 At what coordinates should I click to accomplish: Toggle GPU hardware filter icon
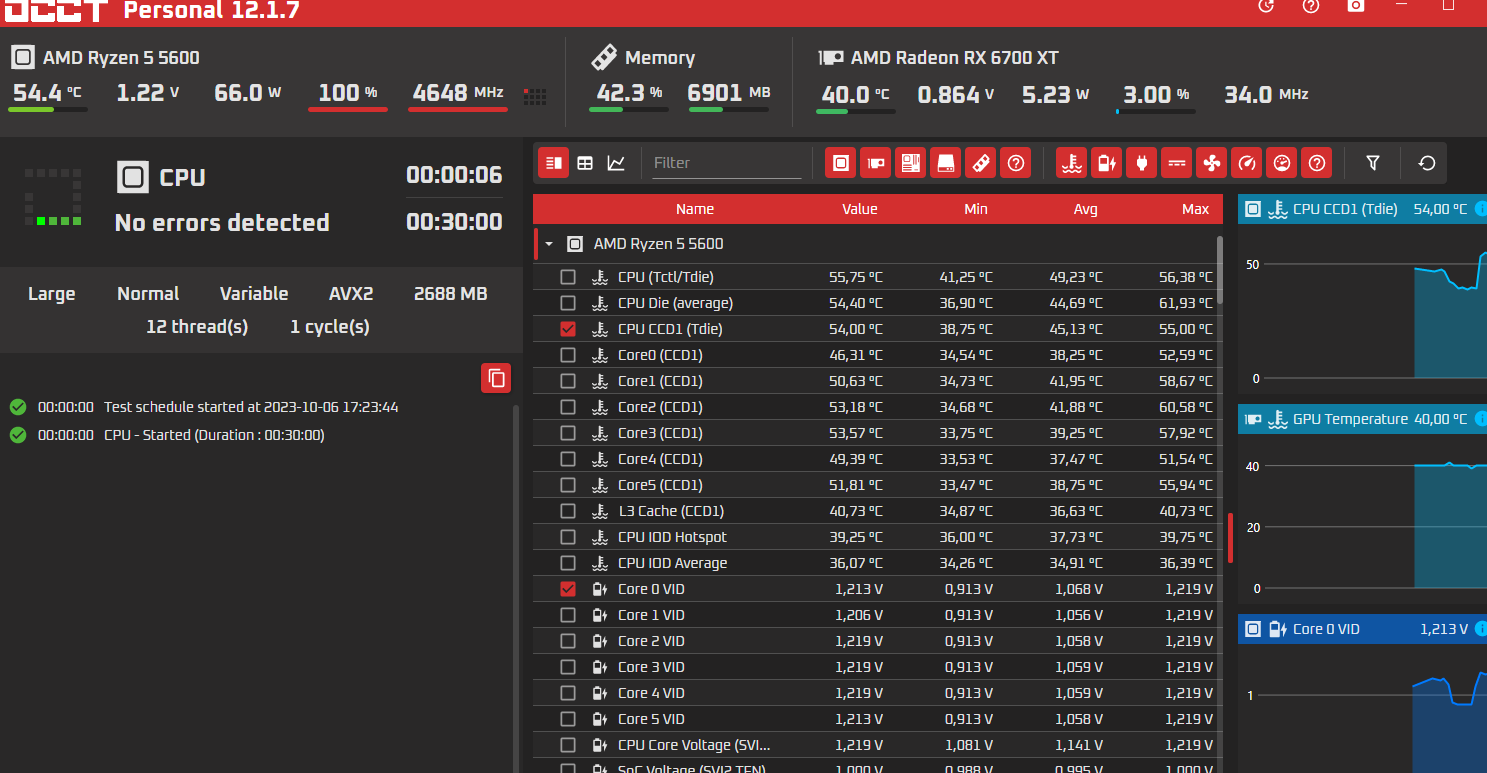pyautogui.click(x=876, y=163)
